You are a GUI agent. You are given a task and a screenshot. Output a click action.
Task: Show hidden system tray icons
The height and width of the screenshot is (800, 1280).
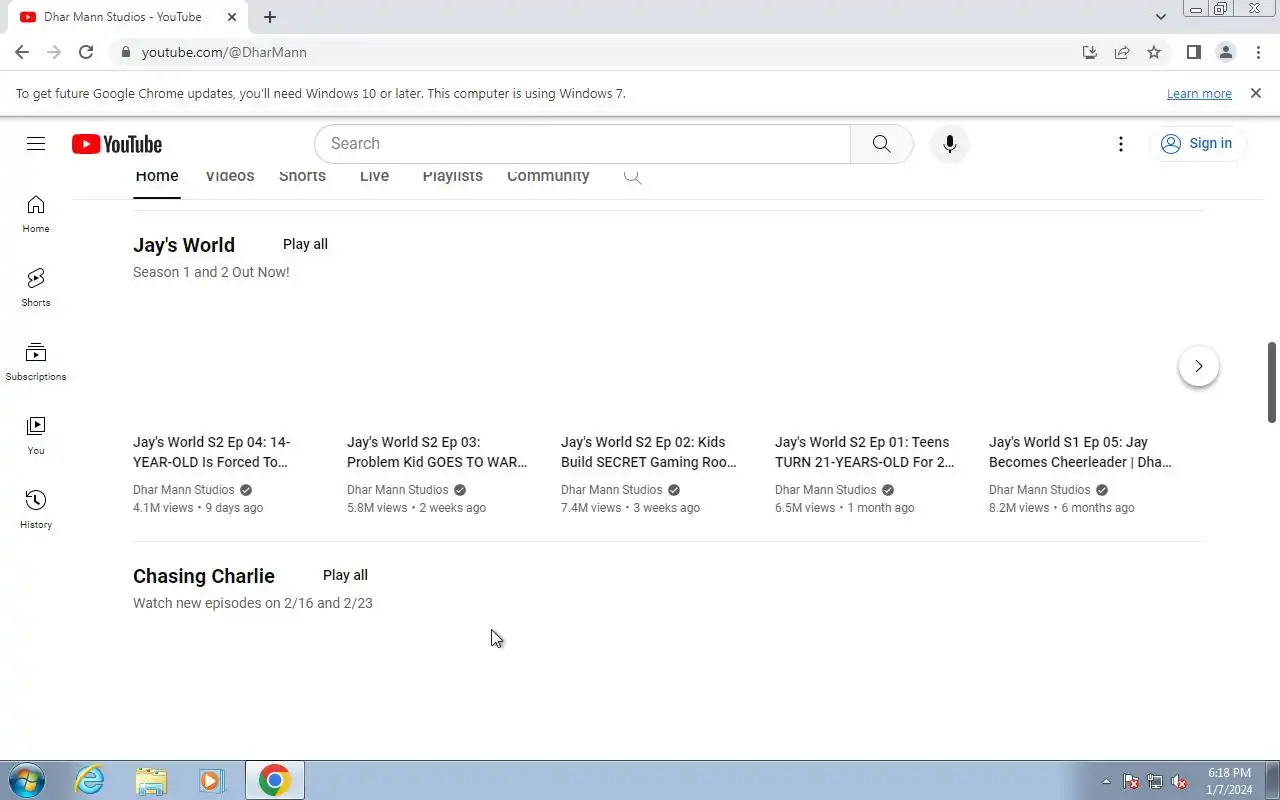point(1106,782)
